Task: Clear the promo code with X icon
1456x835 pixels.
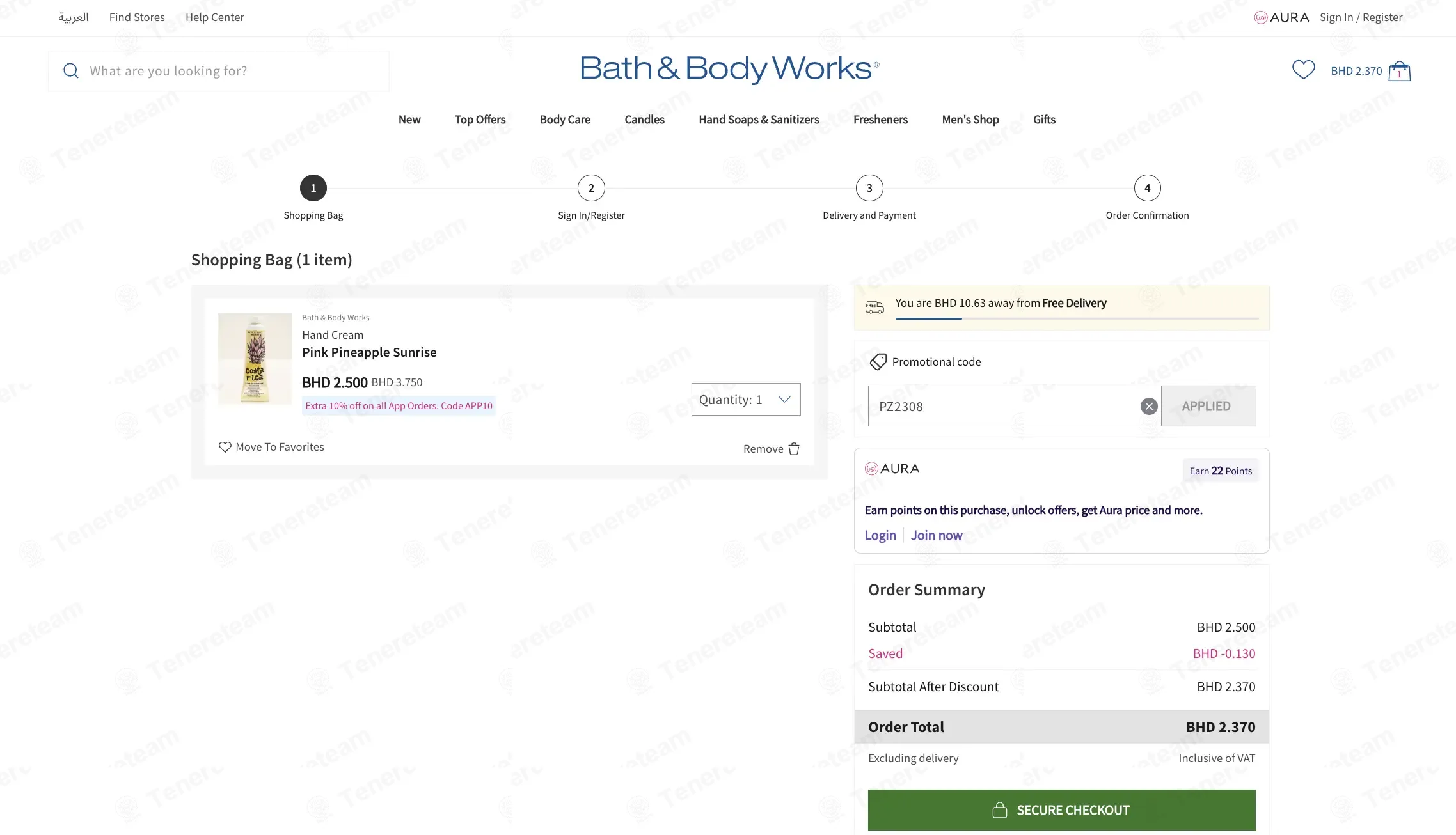Action: point(1149,406)
